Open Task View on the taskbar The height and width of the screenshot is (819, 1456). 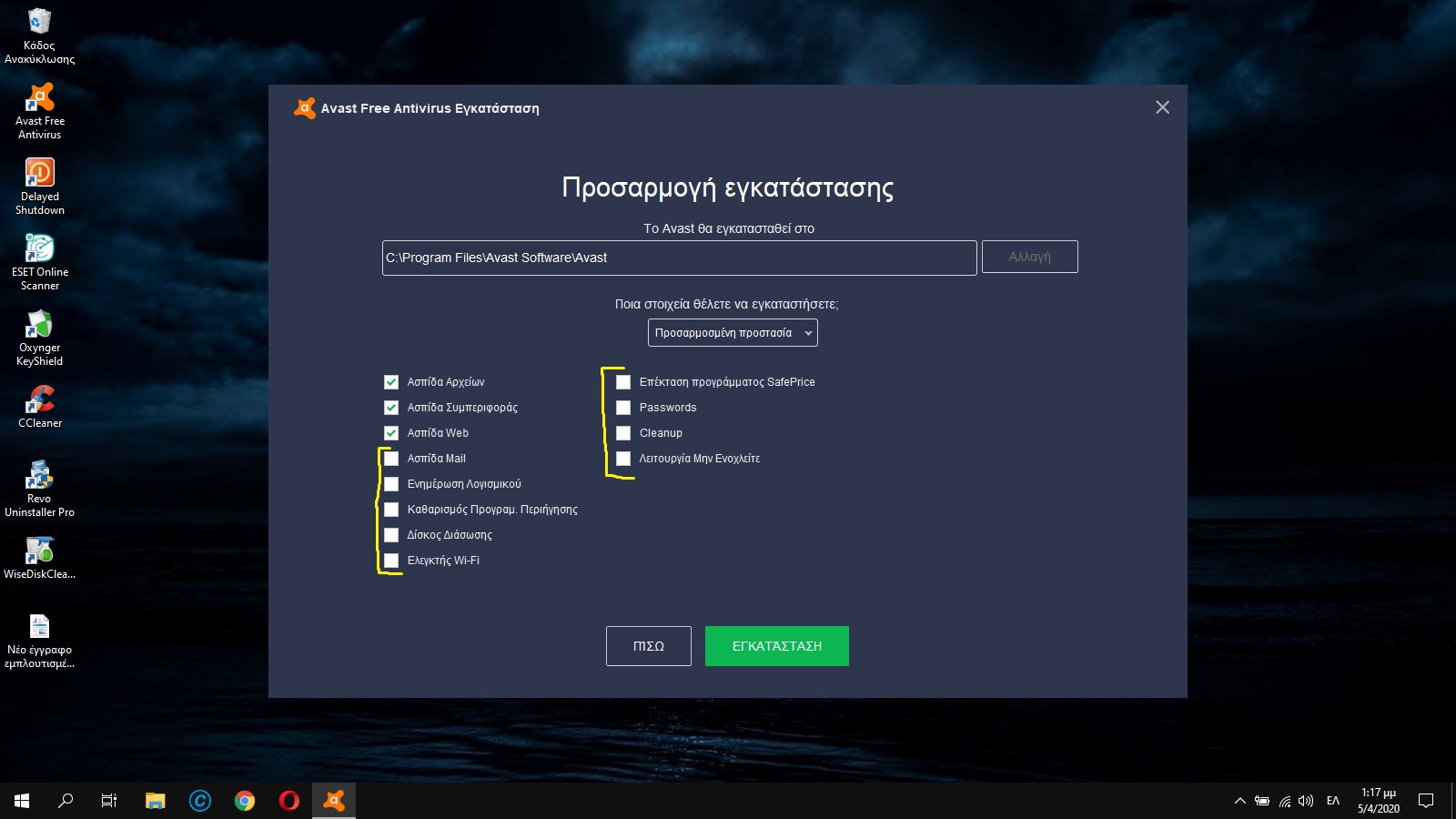pos(109,801)
